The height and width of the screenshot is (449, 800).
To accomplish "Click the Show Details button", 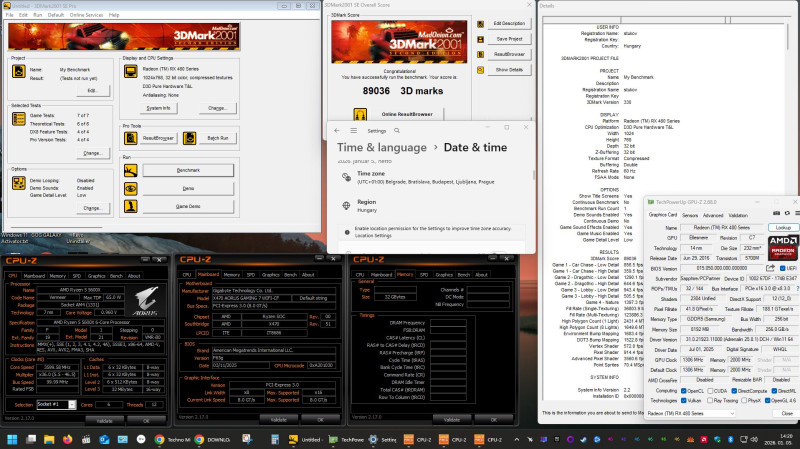I will click(509, 70).
